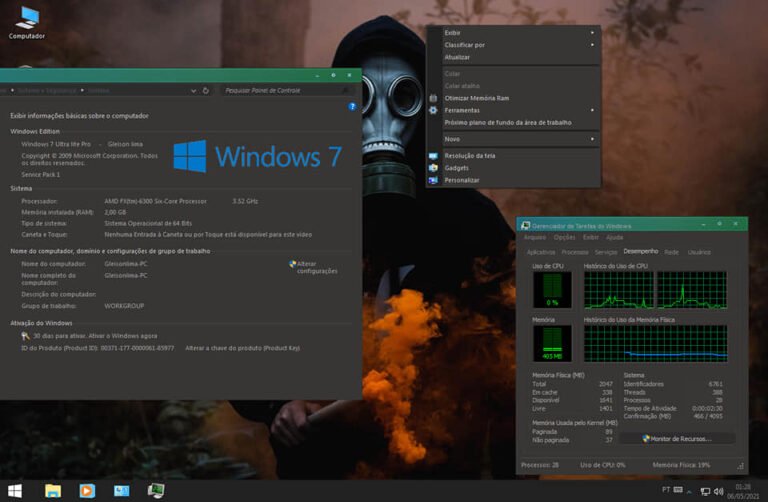This screenshot has width=768, height=502.
Task: Click the Uso de CPU gauge
Action: [x=552, y=290]
